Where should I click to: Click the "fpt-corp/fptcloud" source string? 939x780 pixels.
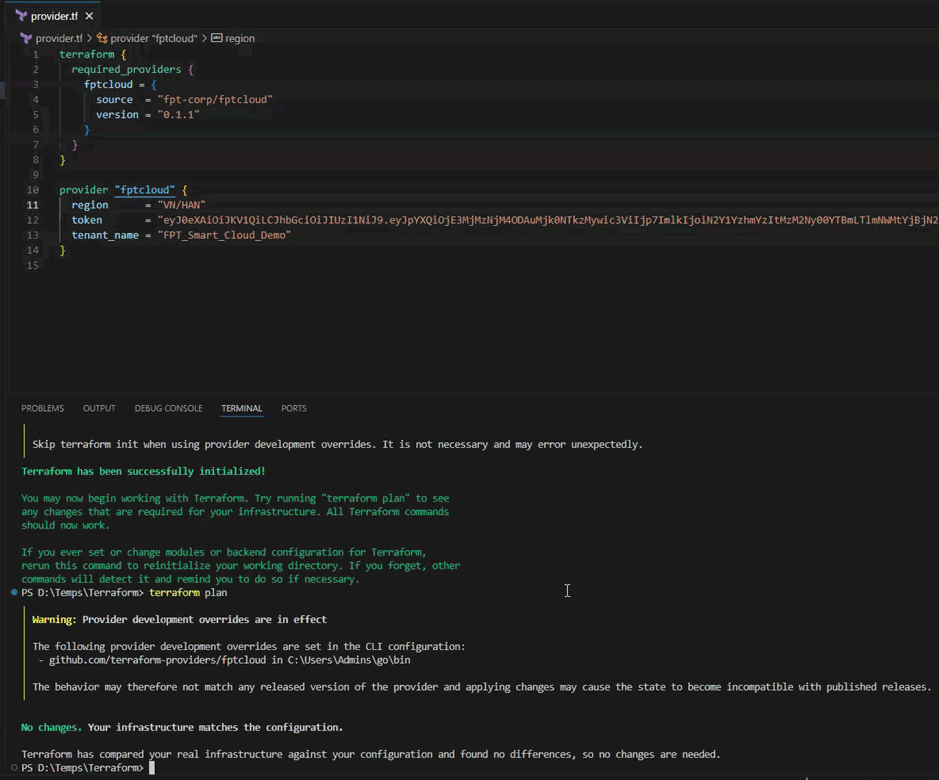pos(215,99)
